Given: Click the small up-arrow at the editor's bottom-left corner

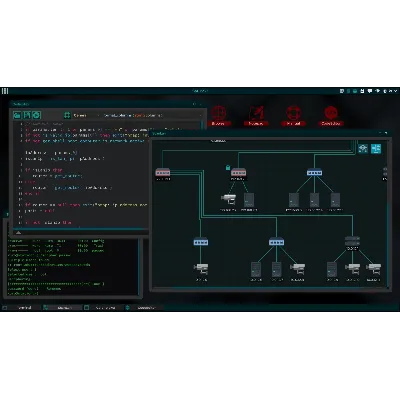Looking at the screenshot, I should pos(18,233).
